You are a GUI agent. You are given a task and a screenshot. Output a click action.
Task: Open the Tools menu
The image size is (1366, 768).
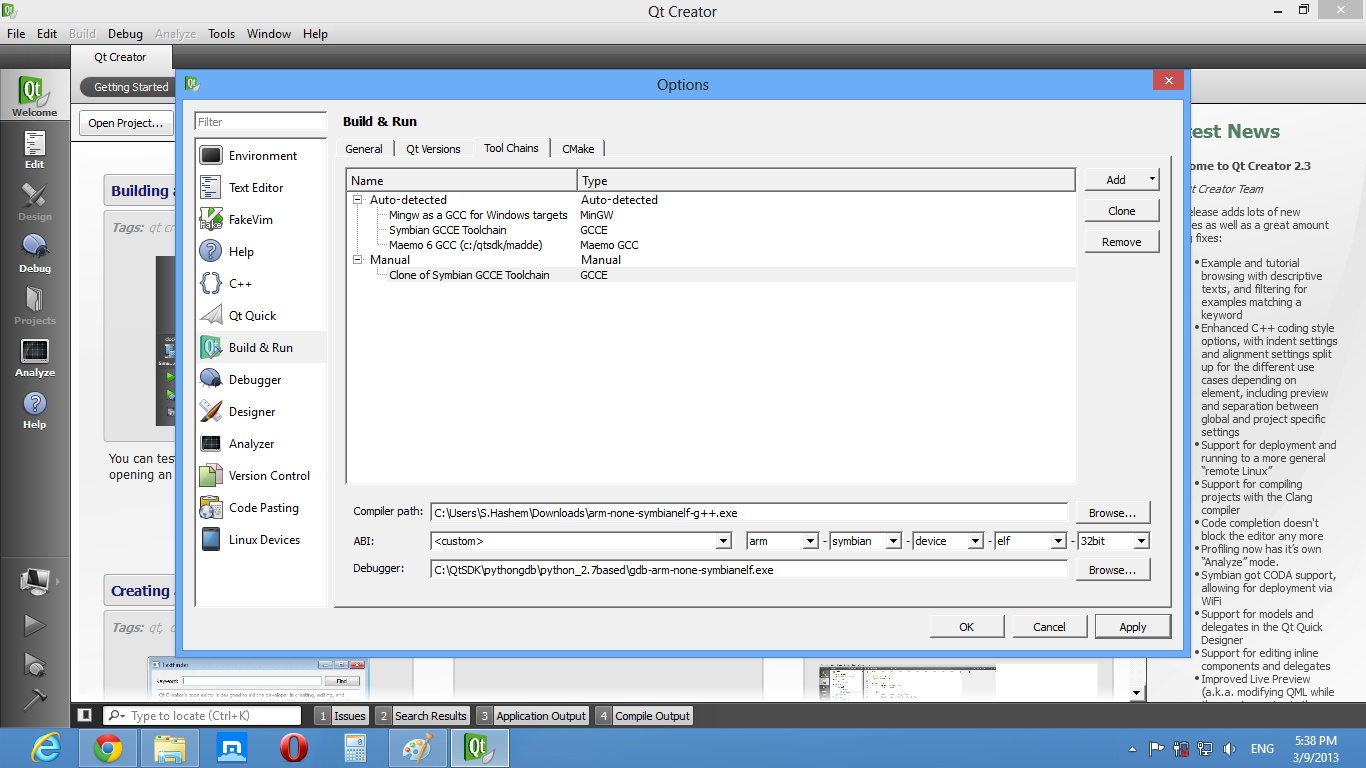221,33
